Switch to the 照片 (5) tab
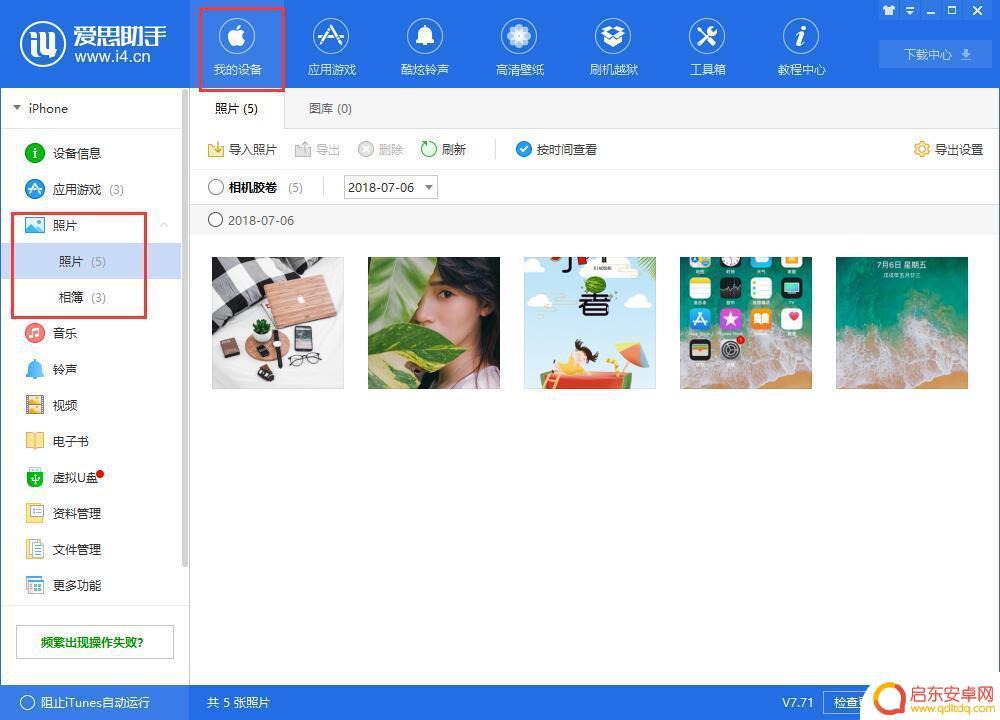Image resolution: width=1000 pixels, height=720 pixels. pos(236,108)
